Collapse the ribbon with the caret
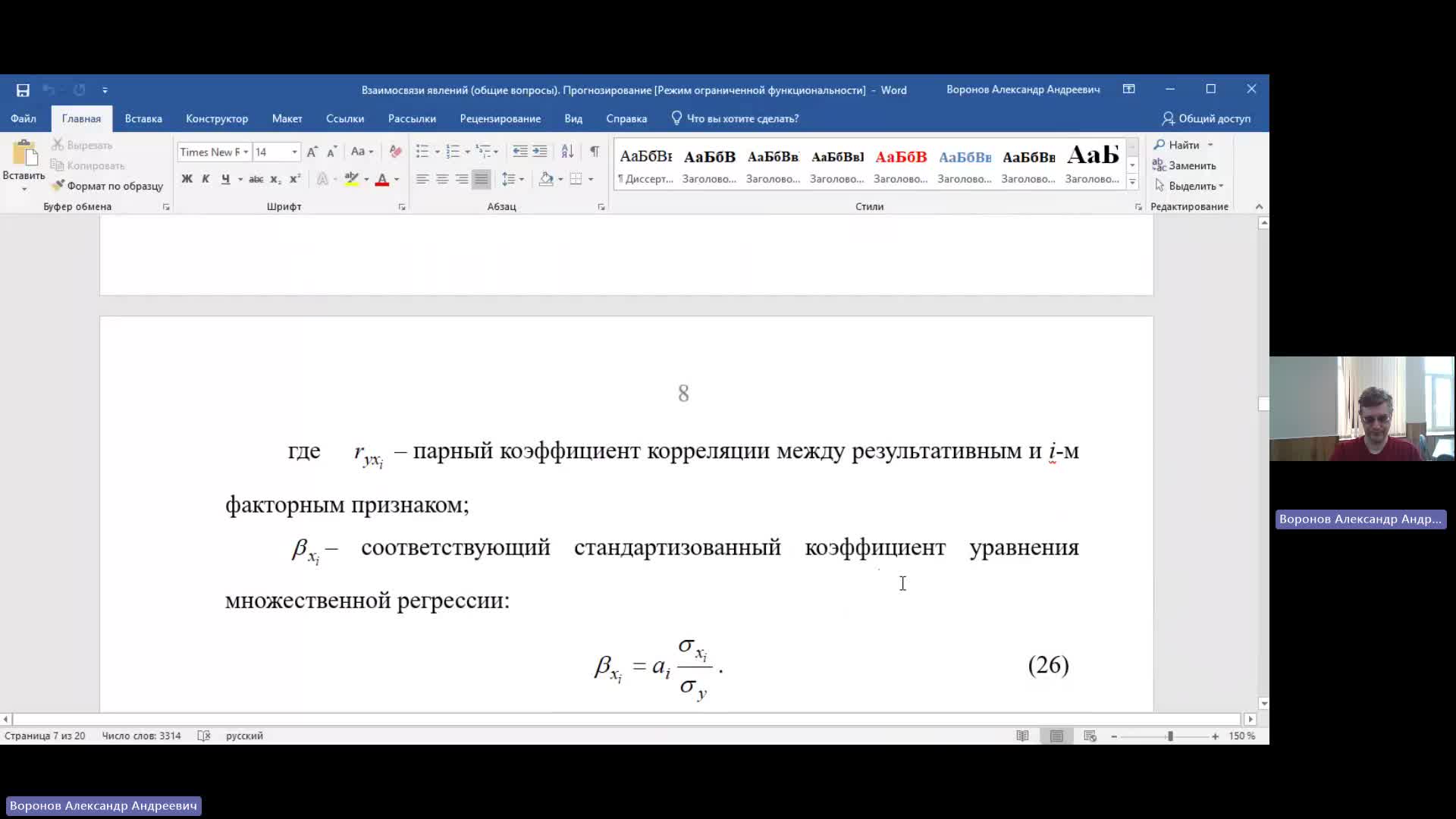Image resolution: width=1456 pixels, height=819 pixels. [x=1259, y=207]
